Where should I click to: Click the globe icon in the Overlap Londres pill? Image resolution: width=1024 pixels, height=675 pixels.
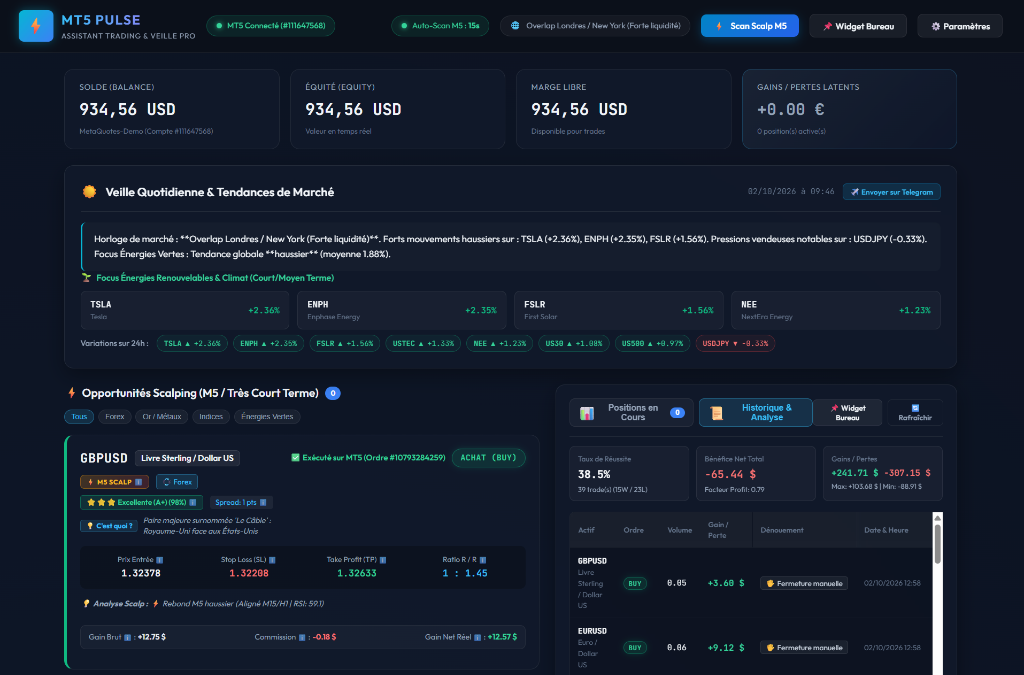[x=515, y=26]
